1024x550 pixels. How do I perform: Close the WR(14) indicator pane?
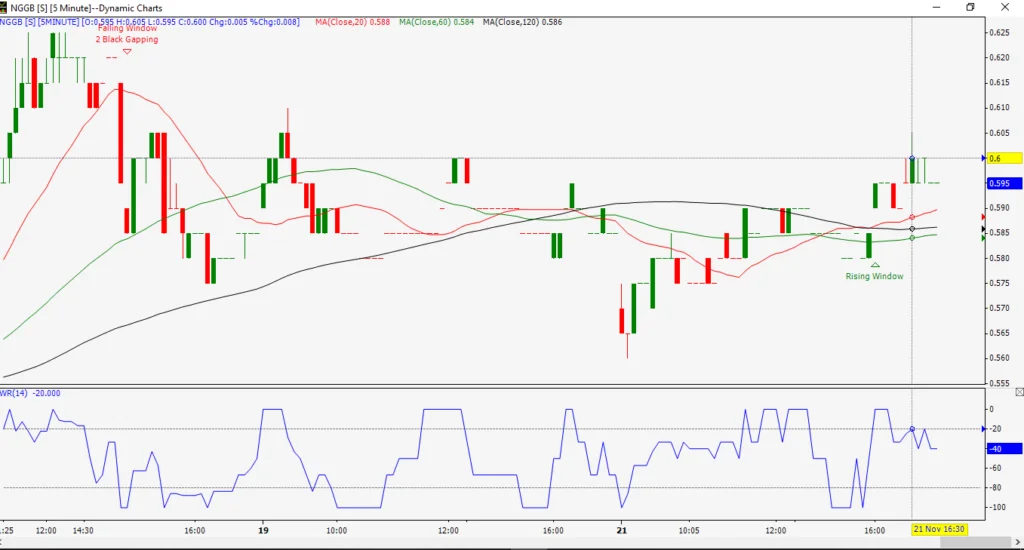point(1019,392)
